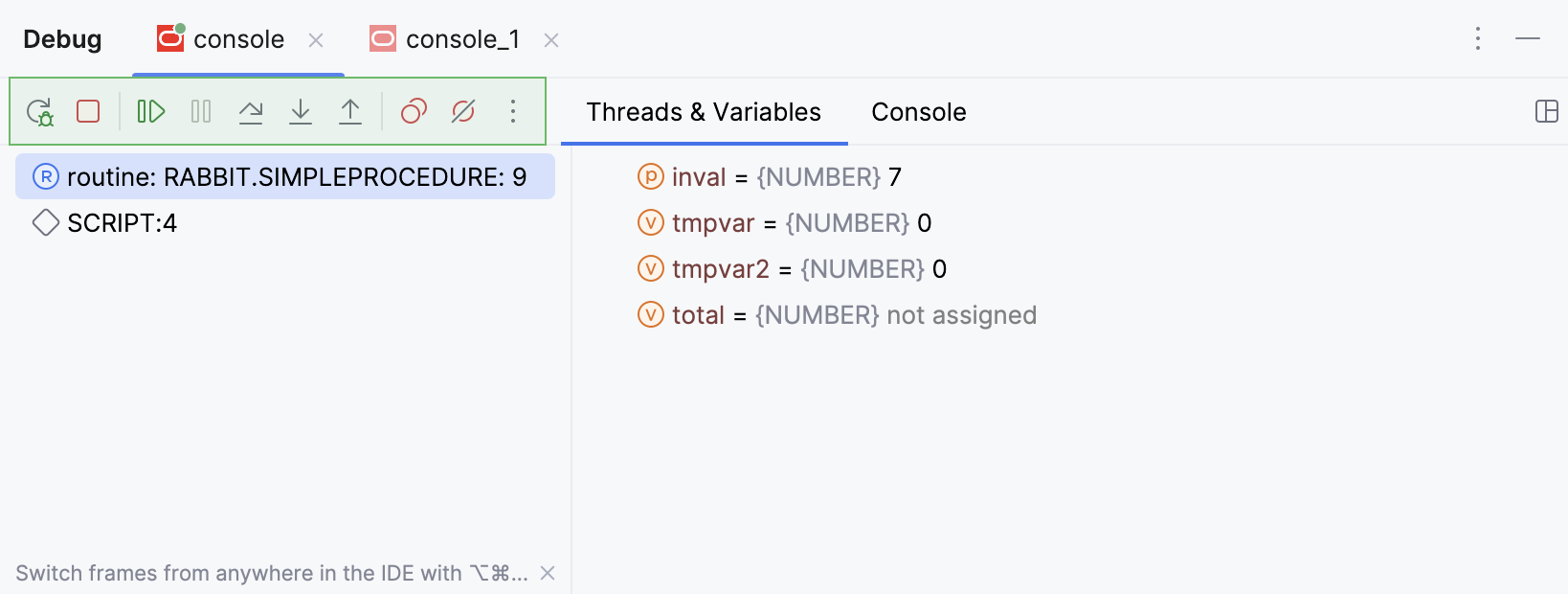Select the SCRIPT:4 stack frame
Screen dimensions: 1568x594
(x=122, y=222)
